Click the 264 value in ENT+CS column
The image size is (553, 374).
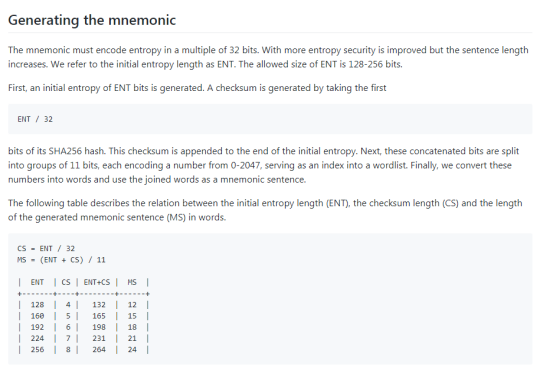99,350
